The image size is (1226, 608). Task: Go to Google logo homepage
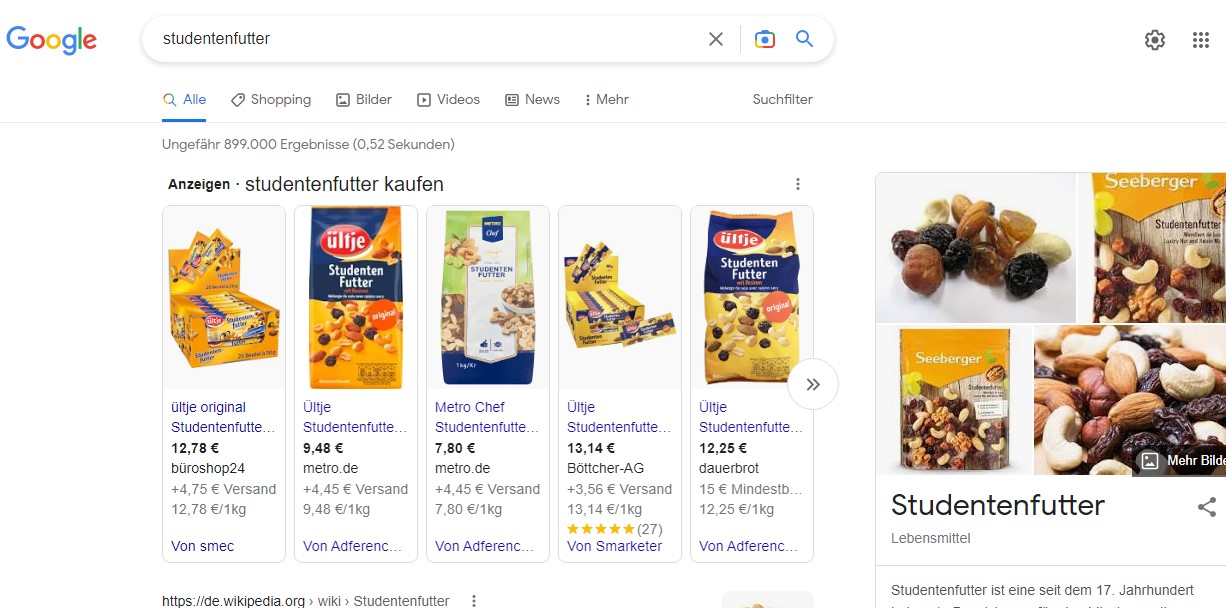point(52,40)
